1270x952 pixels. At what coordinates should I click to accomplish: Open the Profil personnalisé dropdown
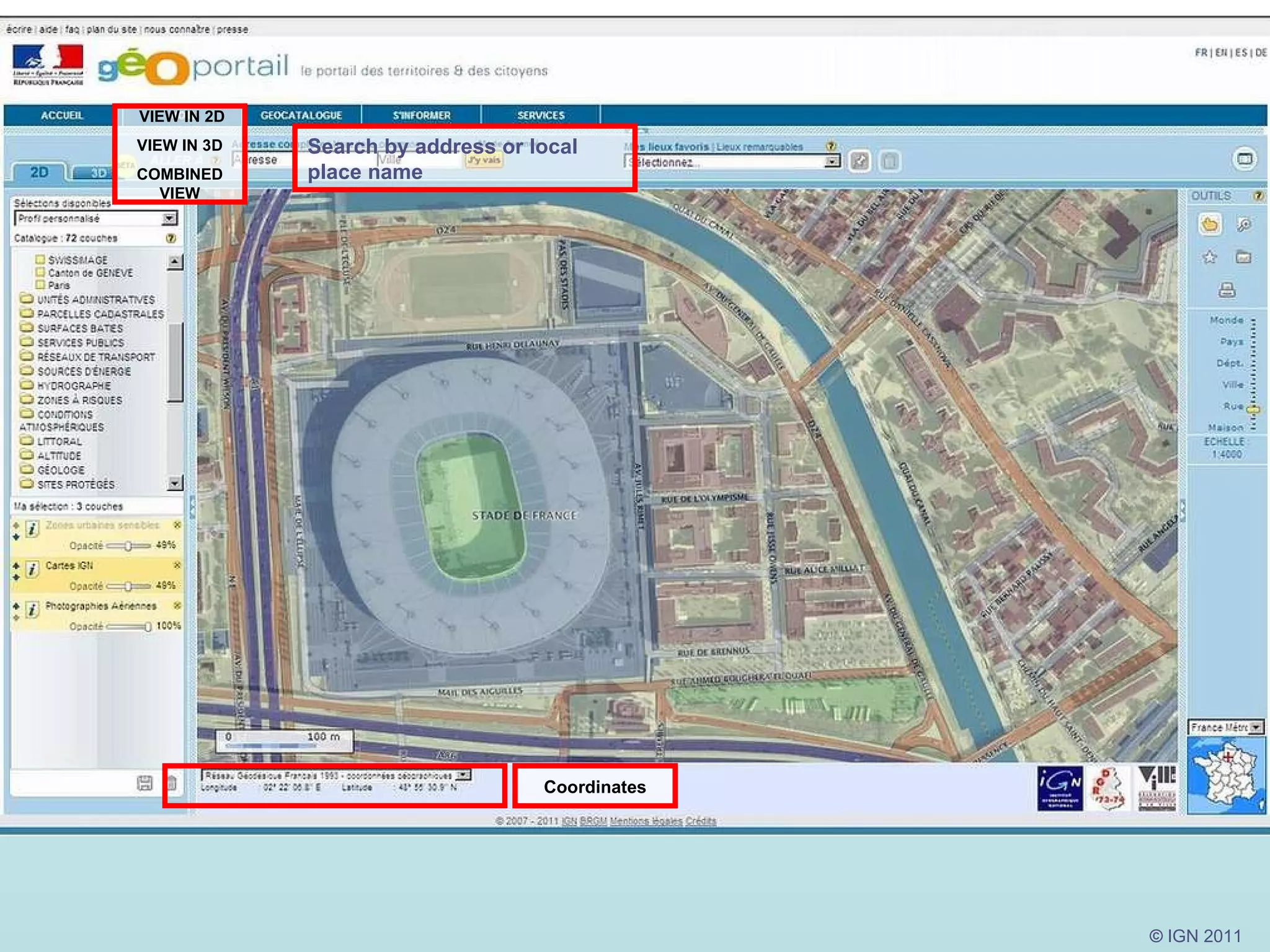coord(95,218)
